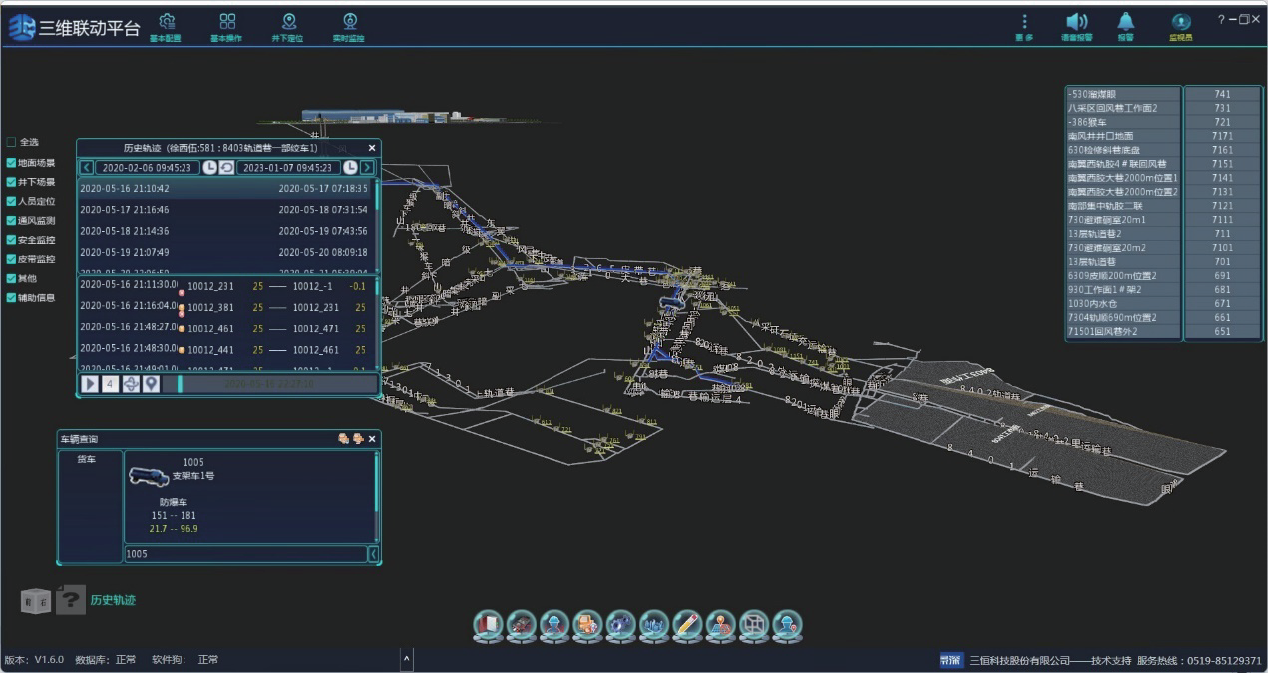1268x673 pixels.
Task: Go to next period with right arrow in 历史轨迹
Action: tap(367, 168)
